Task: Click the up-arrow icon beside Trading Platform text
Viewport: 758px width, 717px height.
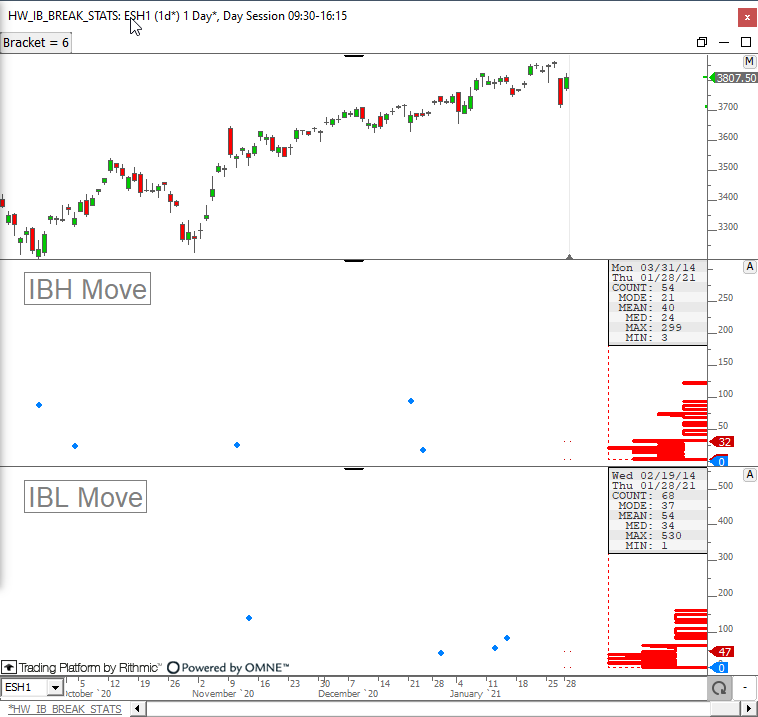Action: [x=9, y=667]
